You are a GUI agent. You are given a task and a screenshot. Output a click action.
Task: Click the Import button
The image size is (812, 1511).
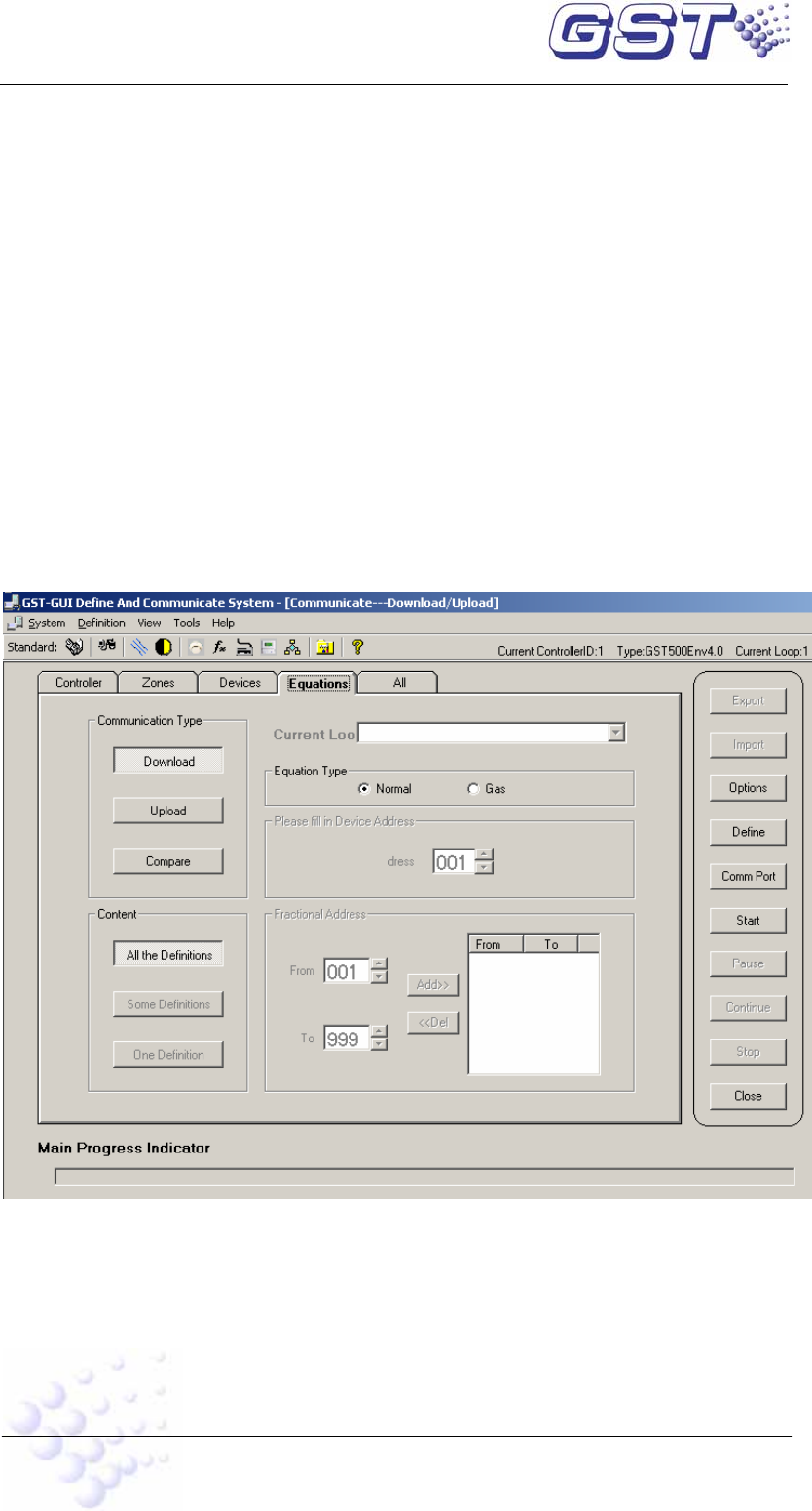748,745
